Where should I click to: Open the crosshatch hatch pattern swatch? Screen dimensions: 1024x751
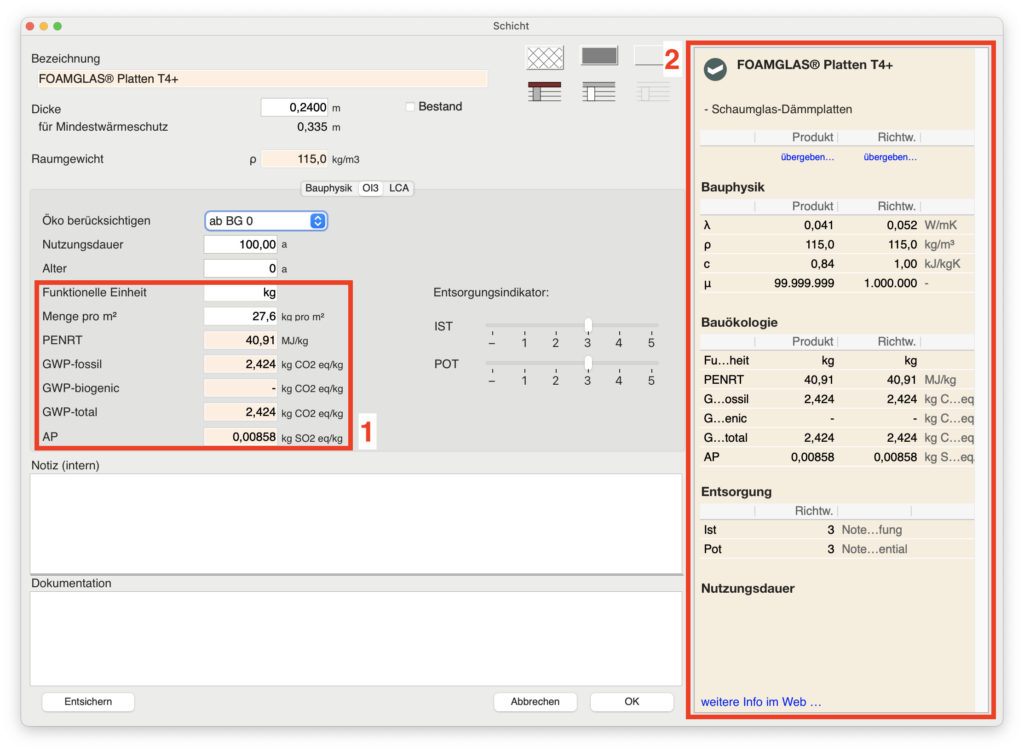point(545,57)
